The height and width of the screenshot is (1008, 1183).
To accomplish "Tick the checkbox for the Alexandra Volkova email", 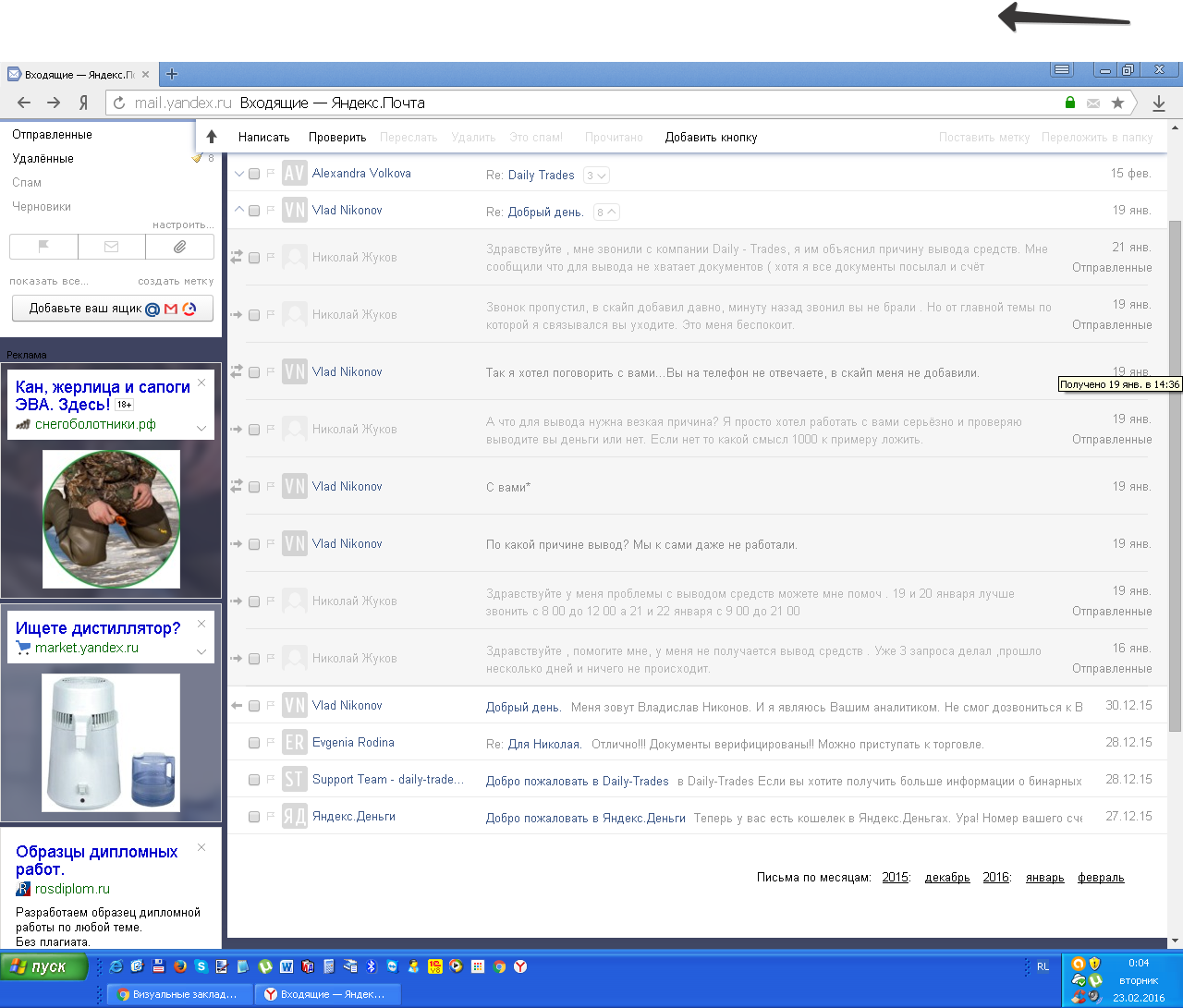I will [x=254, y=174].
